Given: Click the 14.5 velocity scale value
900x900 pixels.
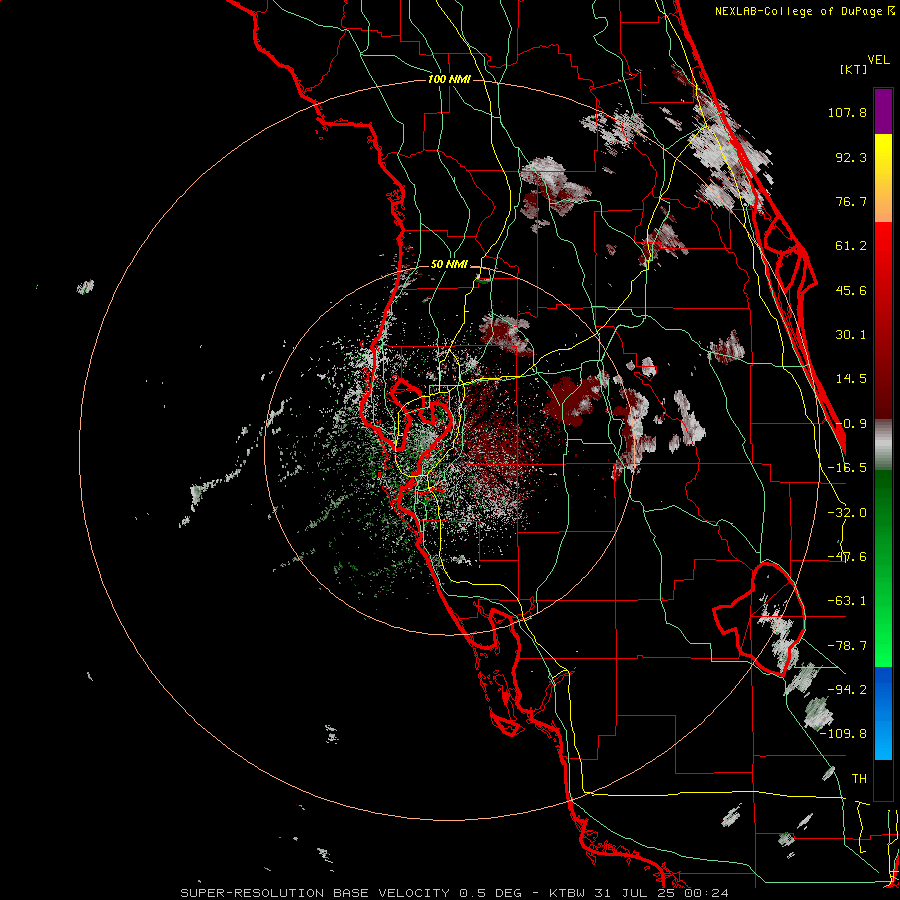Looking at the screenshot, I should point(851,379).
